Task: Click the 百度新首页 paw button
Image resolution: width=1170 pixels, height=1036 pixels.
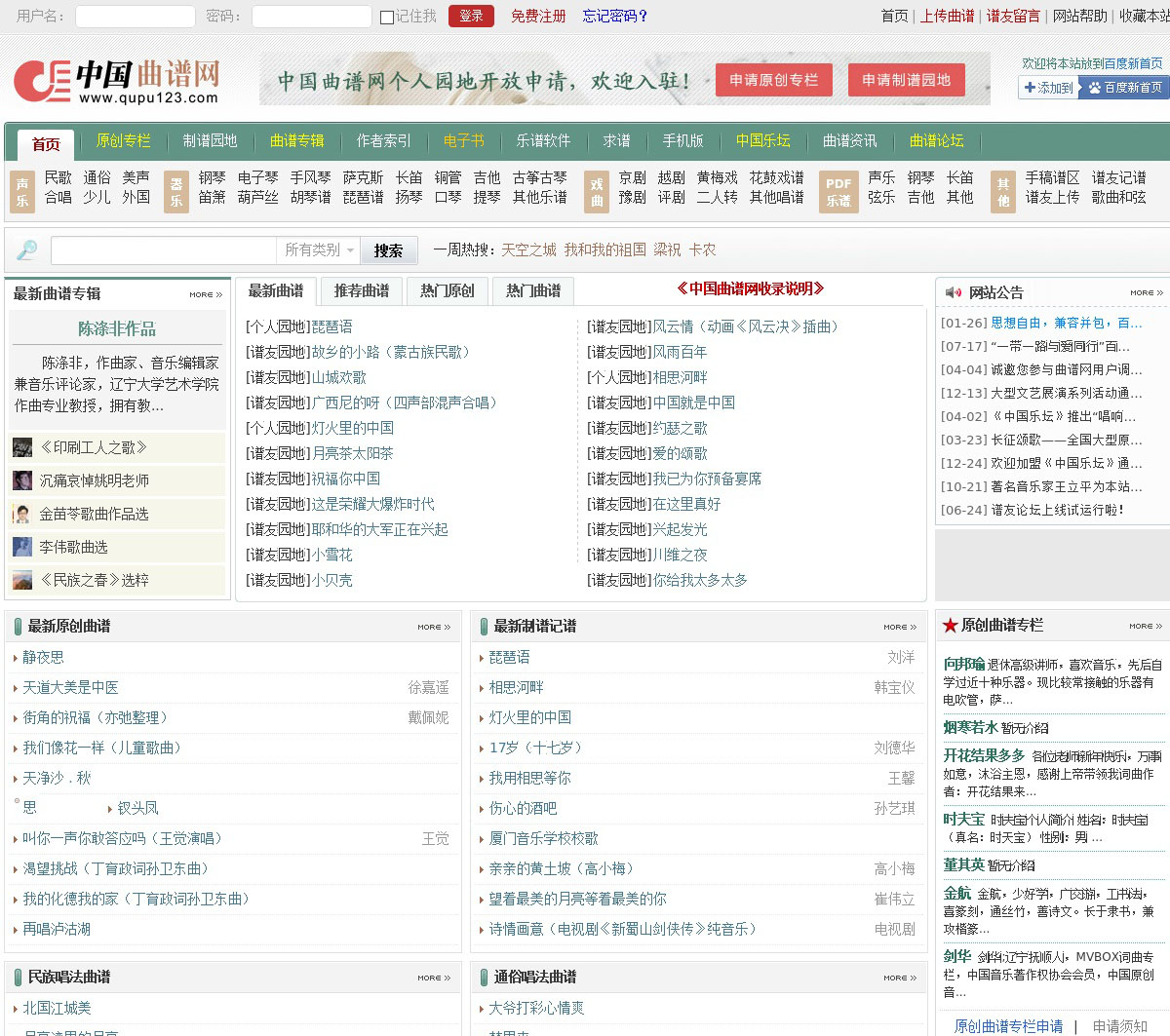Action: [x=1124, y=88]
